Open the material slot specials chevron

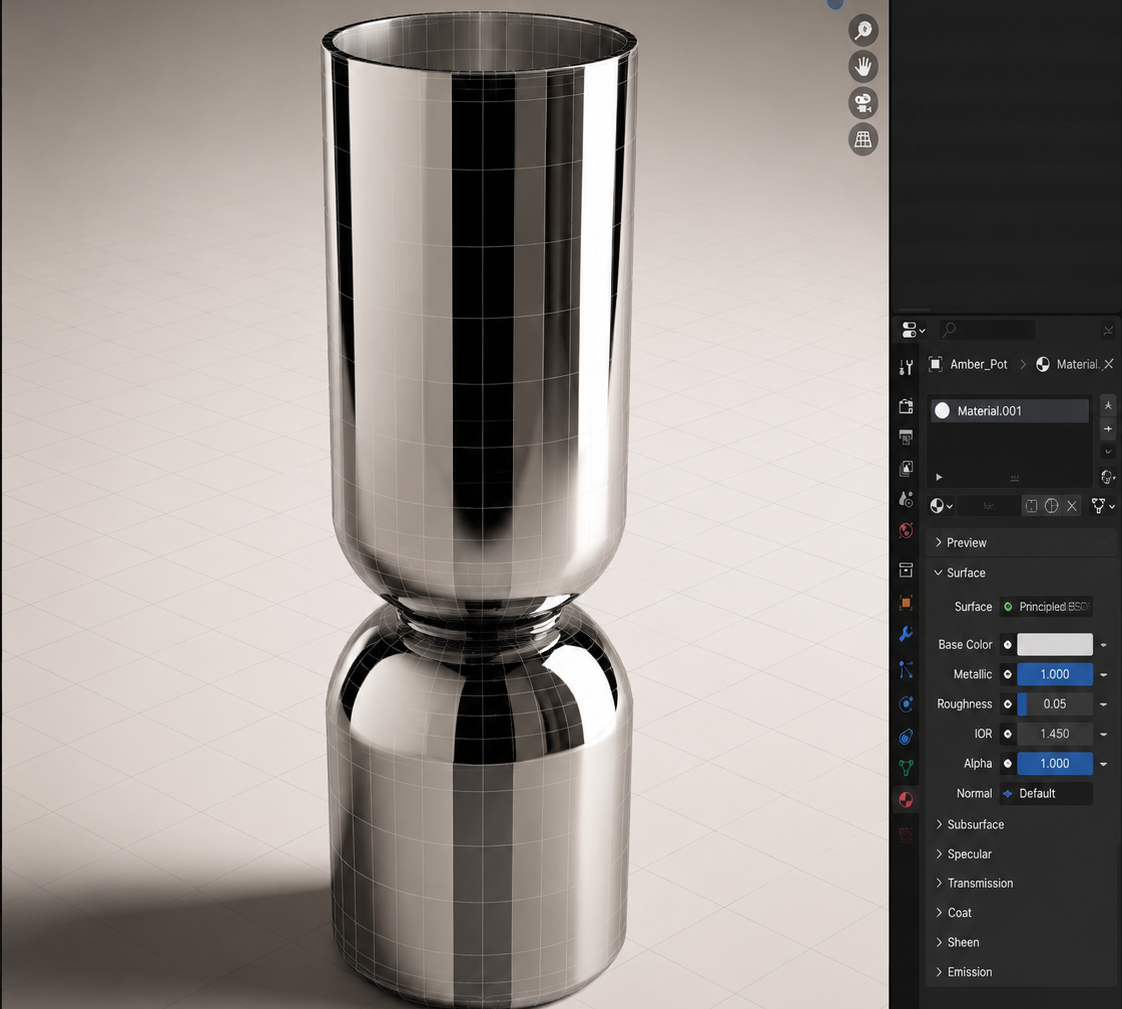click(x=1108, y=452)
